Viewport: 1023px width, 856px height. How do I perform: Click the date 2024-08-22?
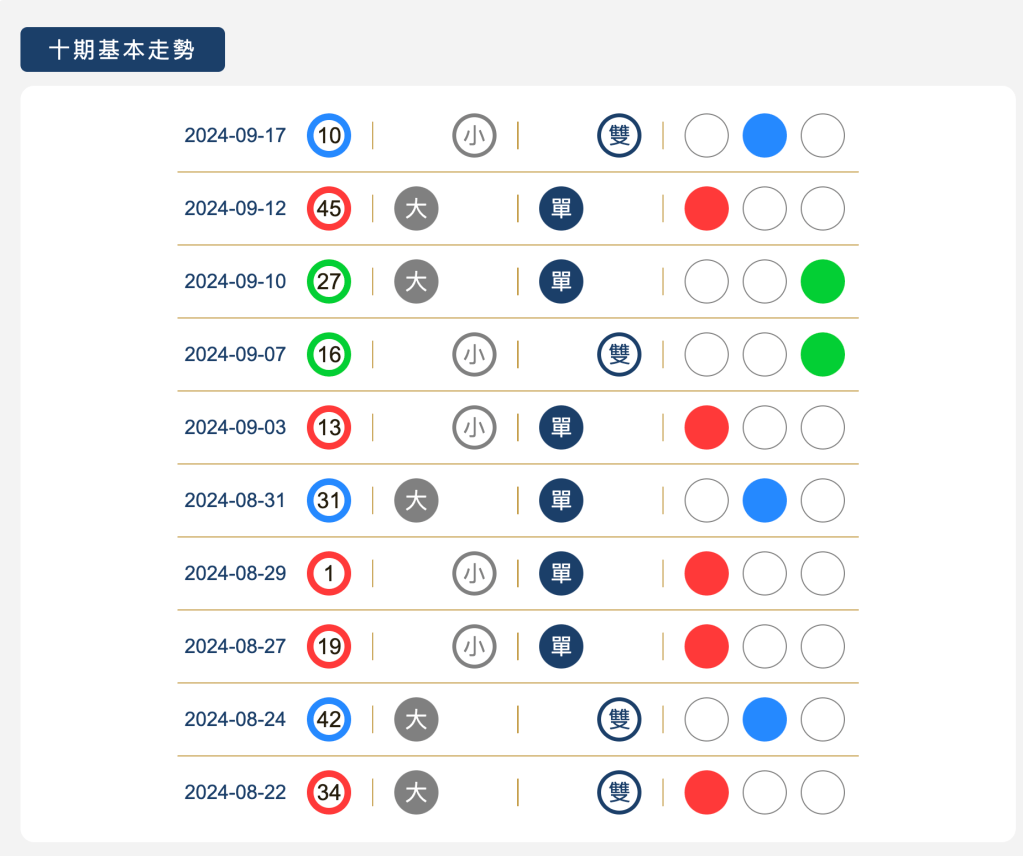click(x=235, y=793)
